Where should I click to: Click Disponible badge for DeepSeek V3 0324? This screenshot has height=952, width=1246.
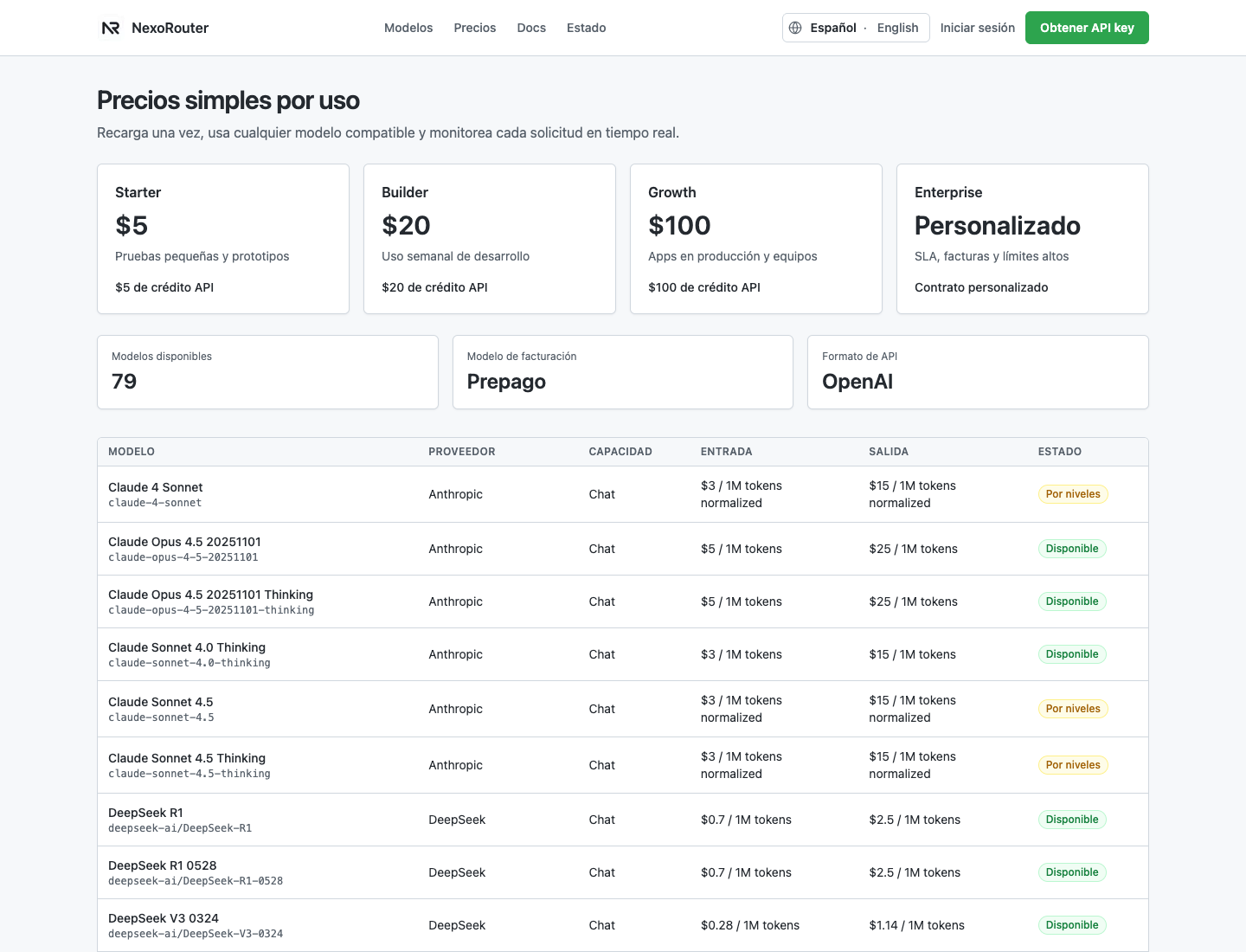(x=1072, y=925)
